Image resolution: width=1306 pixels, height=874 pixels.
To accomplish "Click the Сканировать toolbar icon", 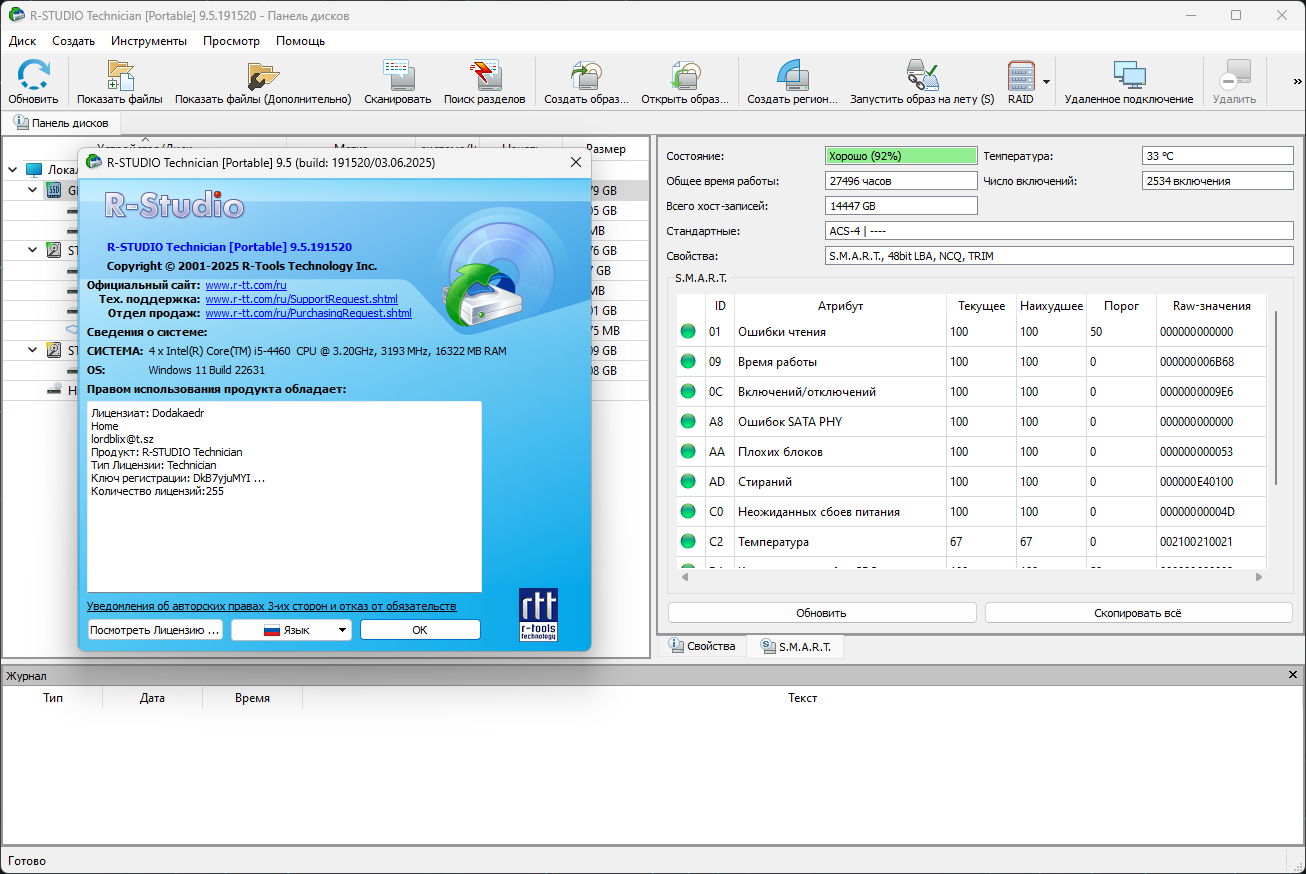I will 398,77.
